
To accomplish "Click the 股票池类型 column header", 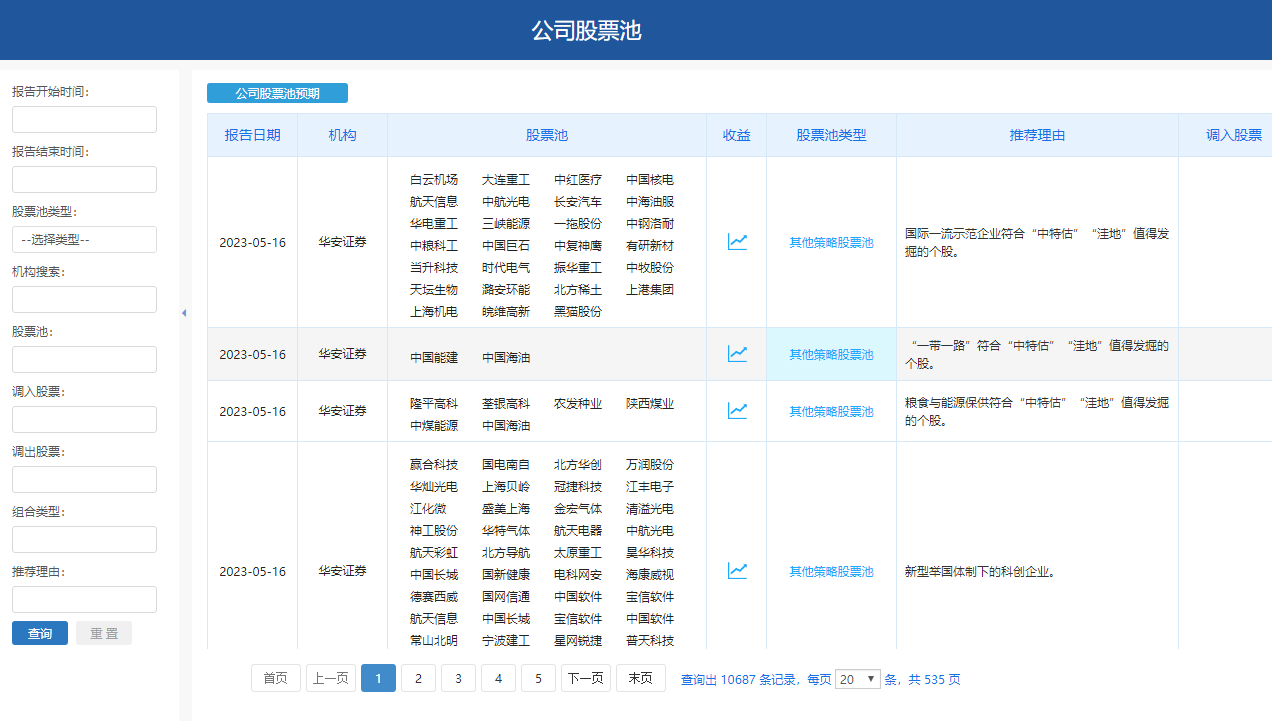I will click(831, 135).
